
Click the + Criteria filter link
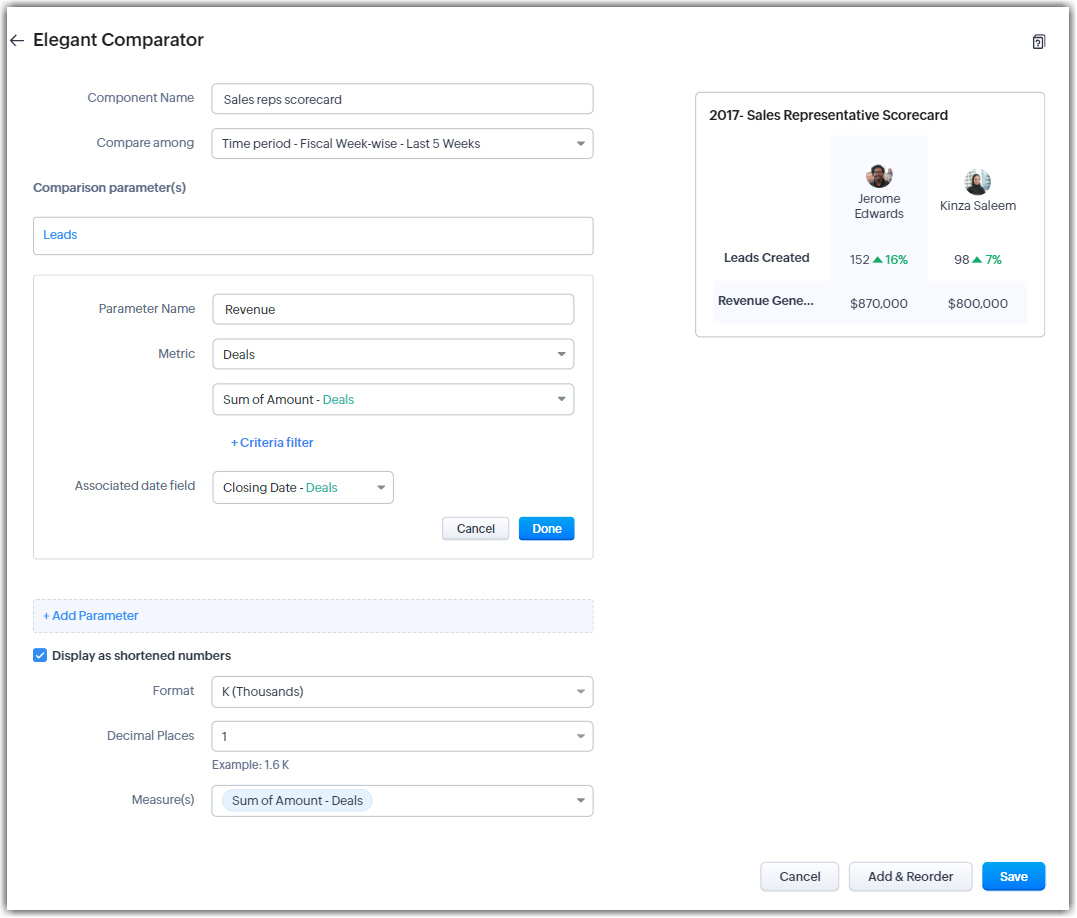click(x=272, y=443)
